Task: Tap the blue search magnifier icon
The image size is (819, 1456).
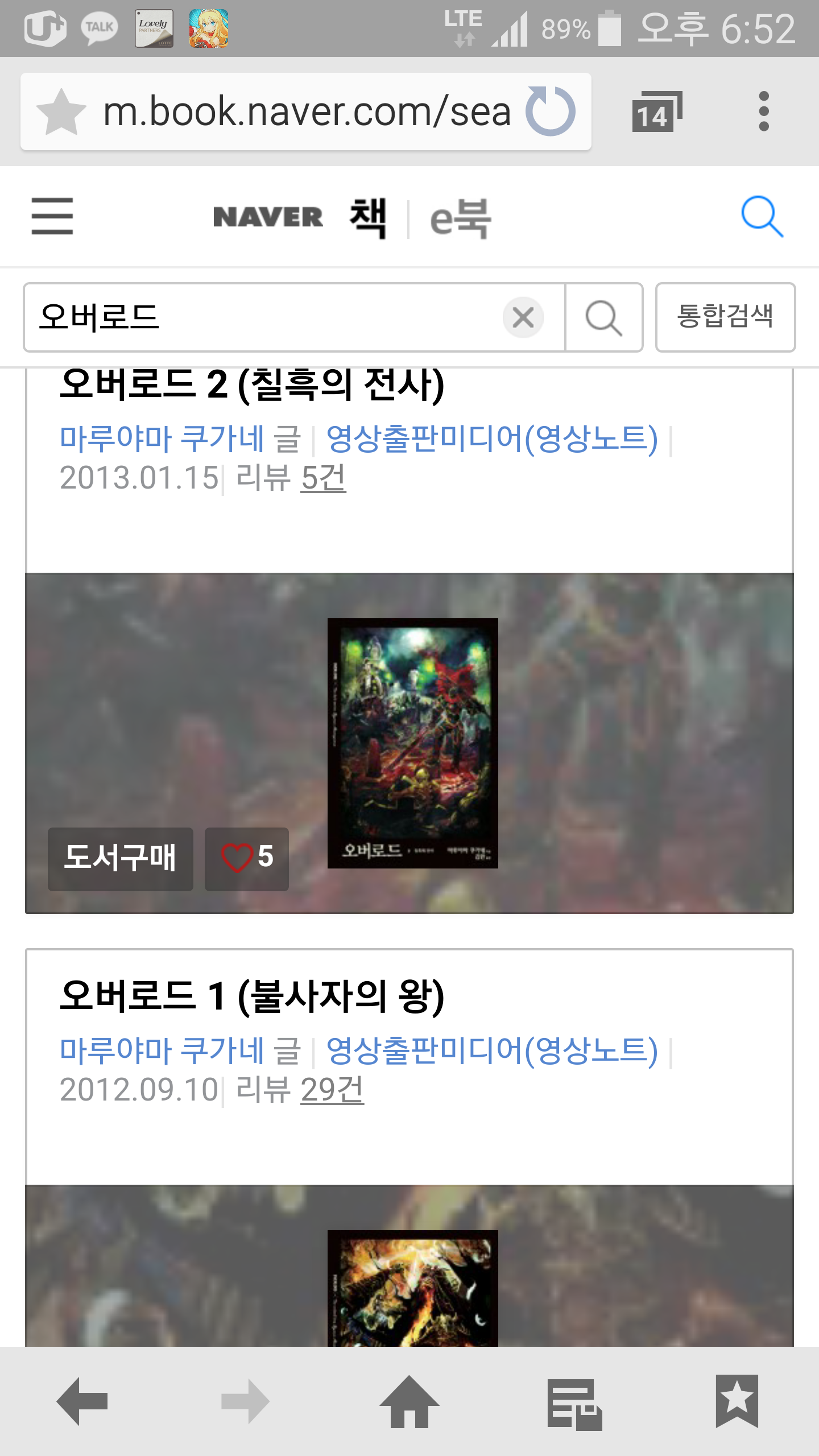Action: 762,217
